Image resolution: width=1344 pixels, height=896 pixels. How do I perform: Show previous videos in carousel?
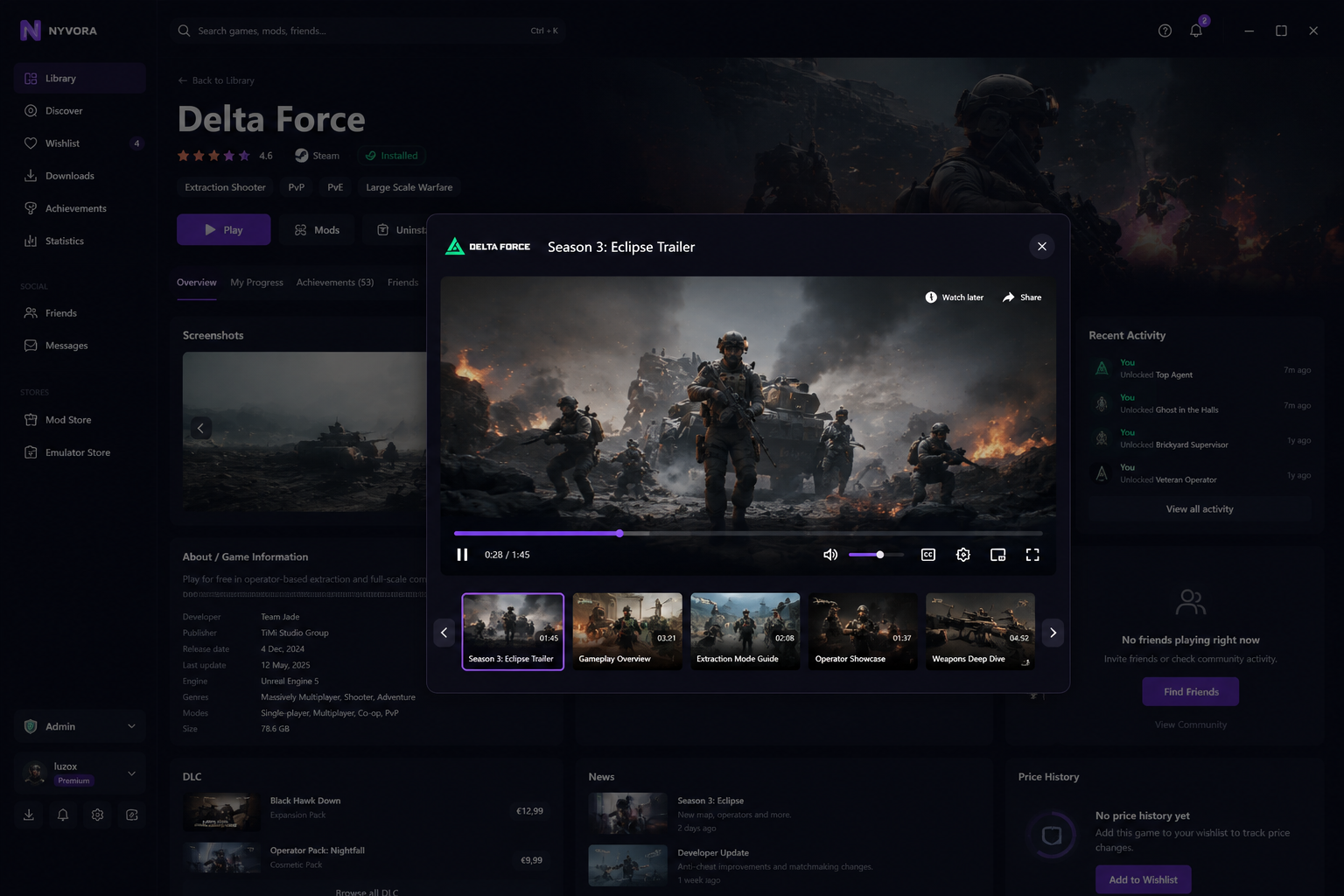(444, 633)
